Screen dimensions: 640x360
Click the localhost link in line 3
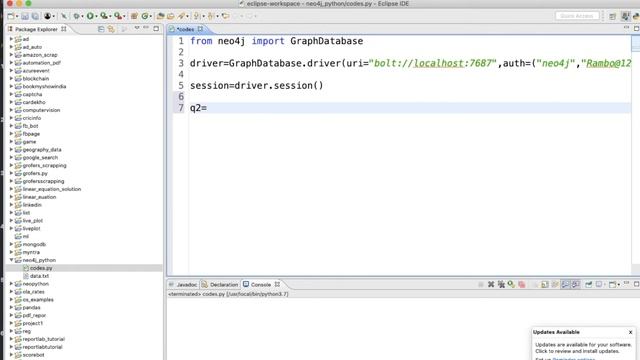[x=439, y=63]
